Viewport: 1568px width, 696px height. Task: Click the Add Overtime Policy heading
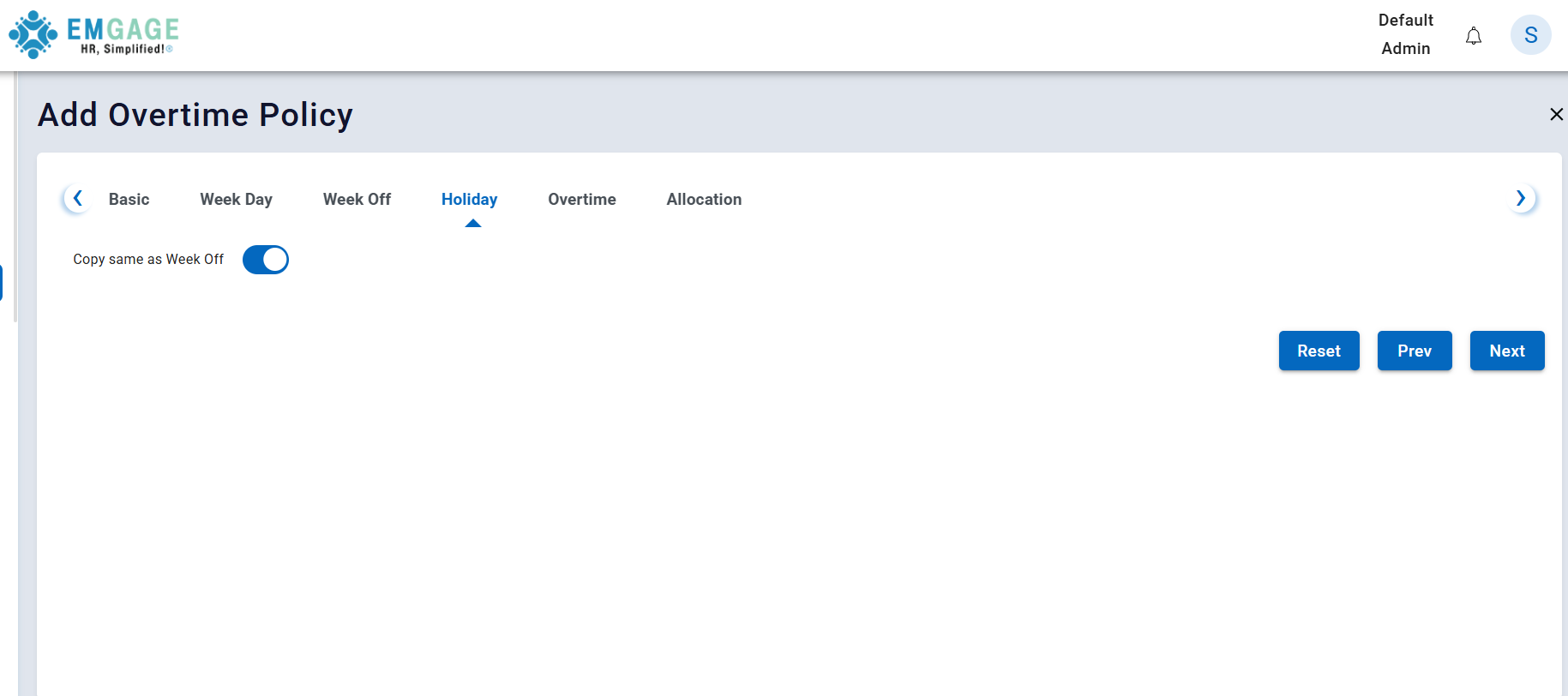click(195, 115)
